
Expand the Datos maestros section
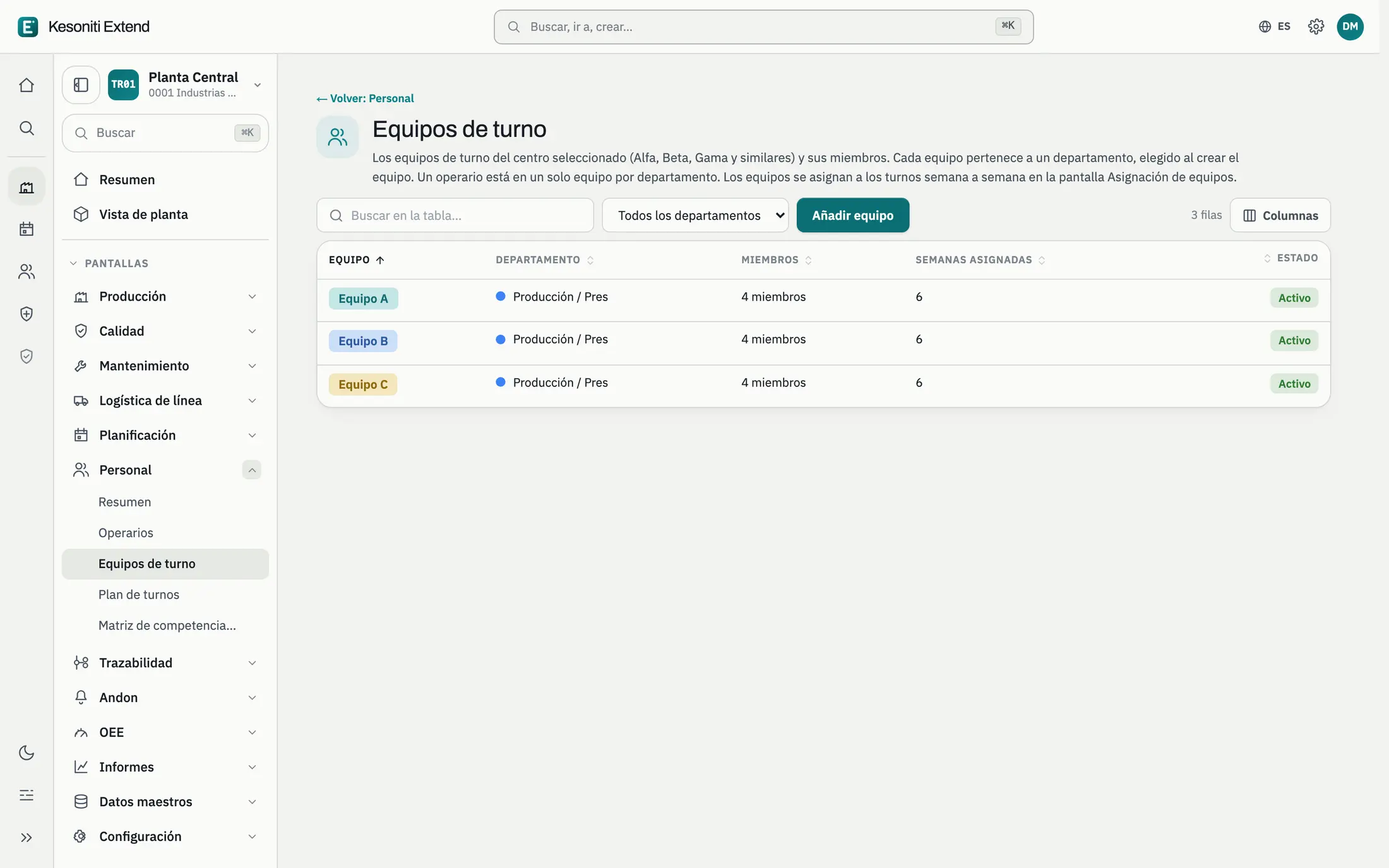point(165,802)
